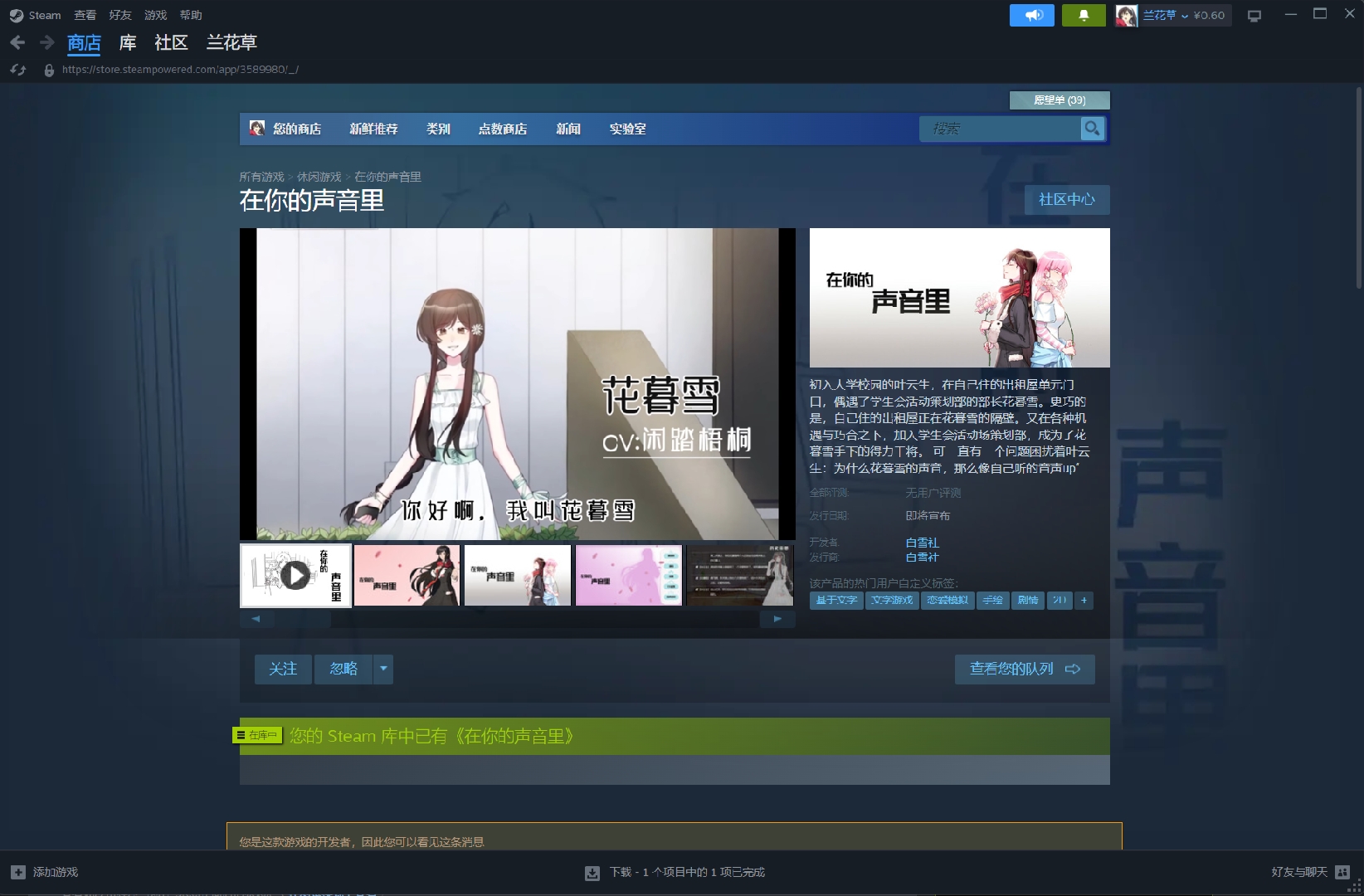Select the 恋爱模拟 tag
Image resolution: width=1364 pixels, height=896 pixels.
click(x=947, y=600)
